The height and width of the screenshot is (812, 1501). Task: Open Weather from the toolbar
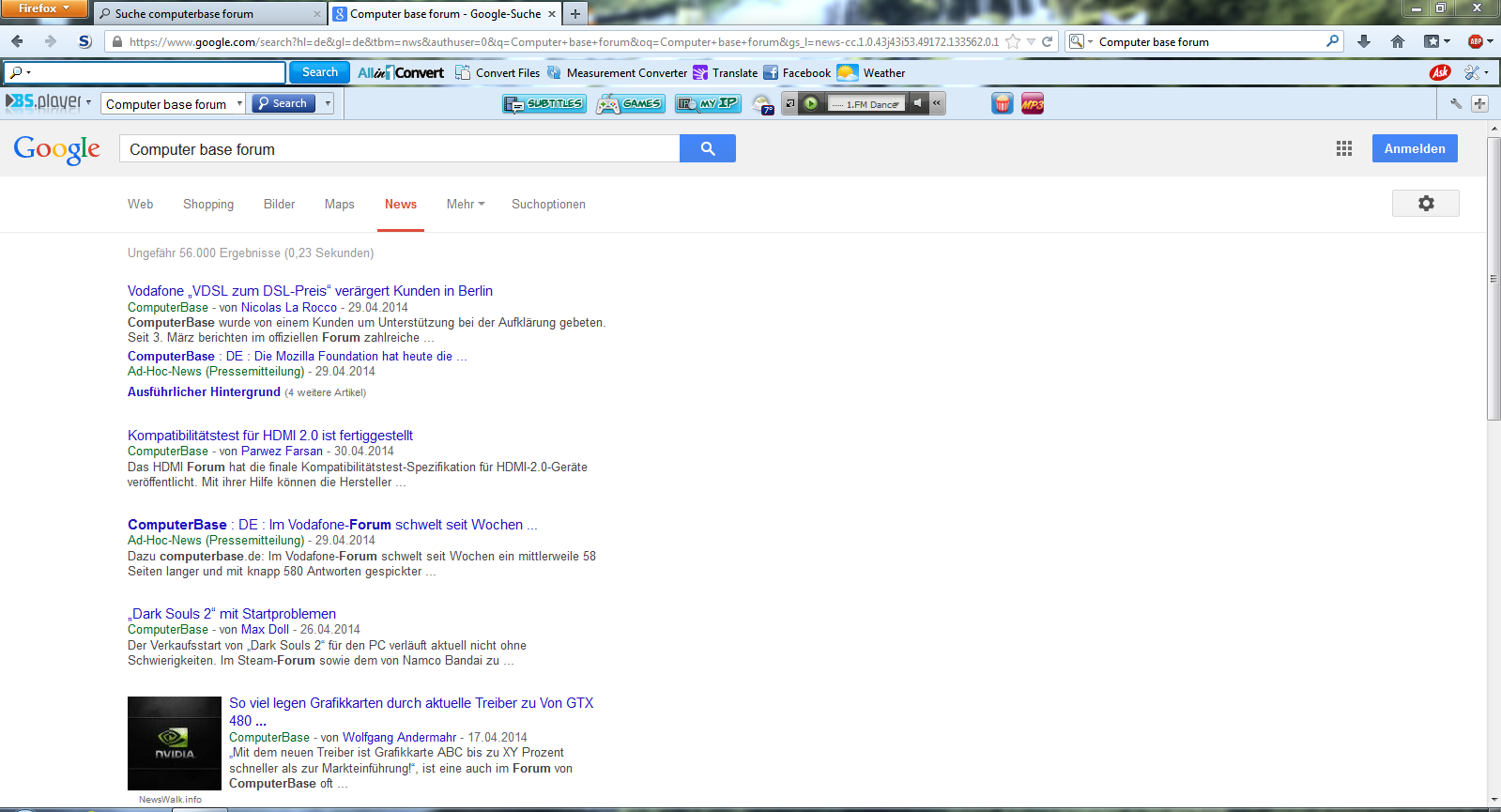pyautogui.click(x=871, y=72)
